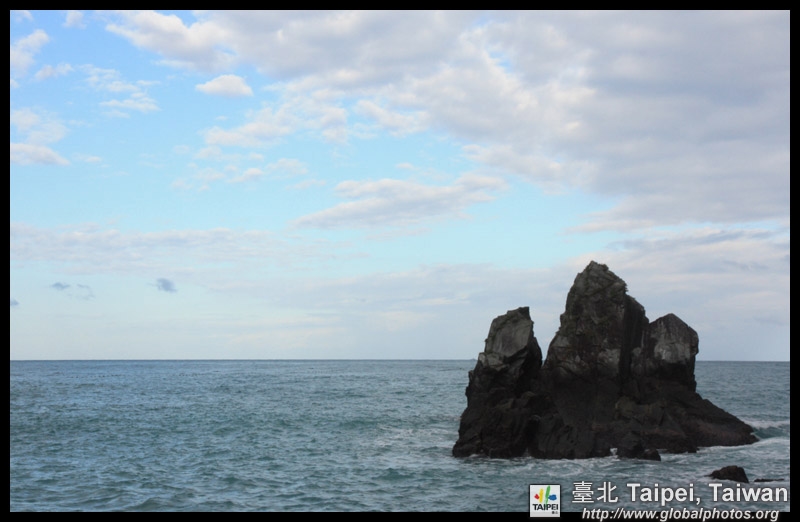
Task: Click the Chinese characters '臺北' in the watermark
Action: click(x=595, y=493)
